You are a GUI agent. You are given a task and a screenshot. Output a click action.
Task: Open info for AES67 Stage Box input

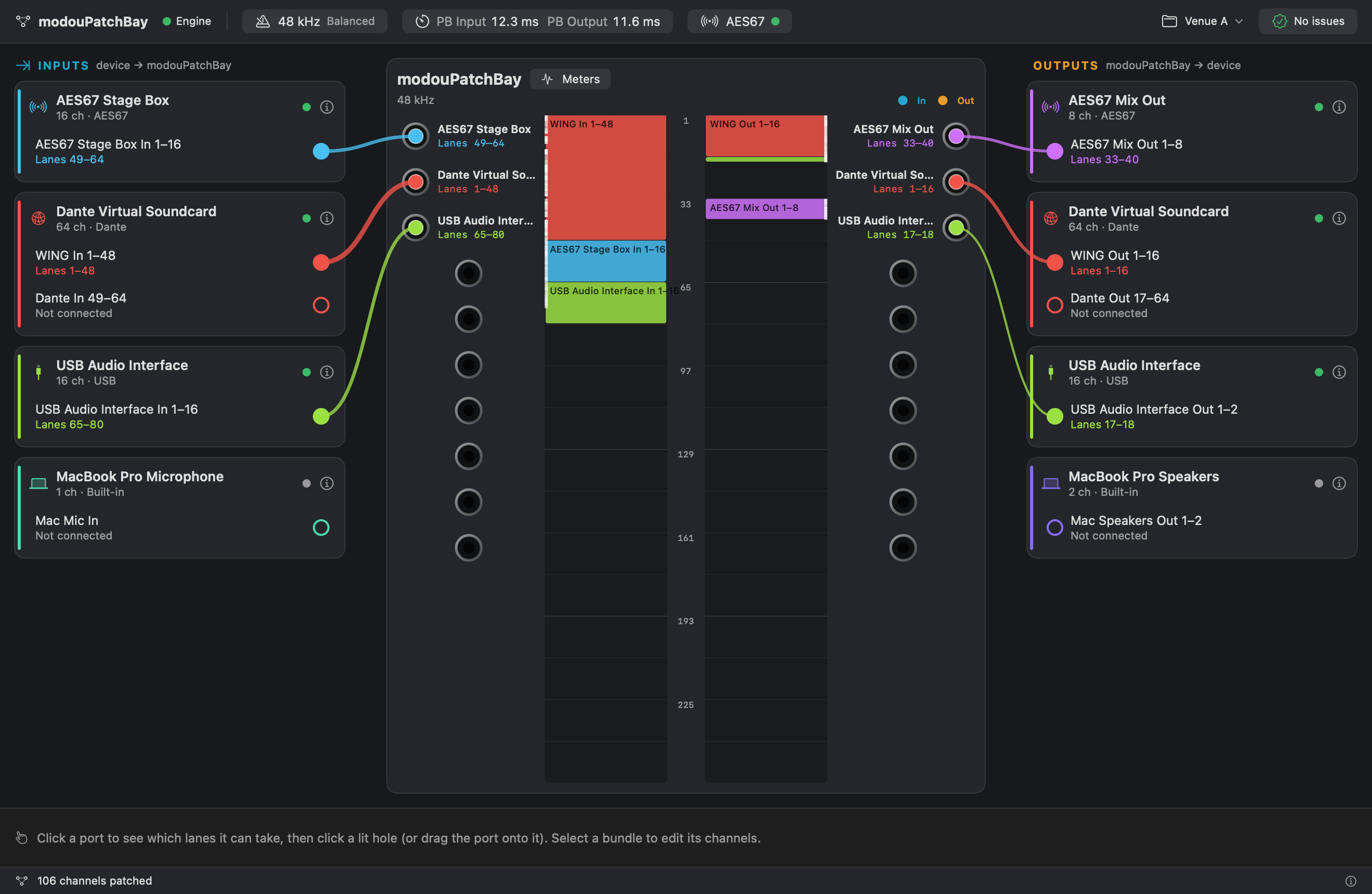(327, 107)
